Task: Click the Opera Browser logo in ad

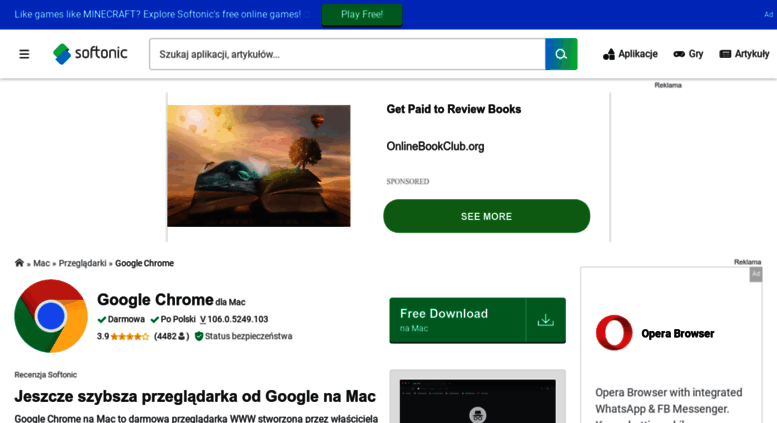Action: [x=614, y=333]
